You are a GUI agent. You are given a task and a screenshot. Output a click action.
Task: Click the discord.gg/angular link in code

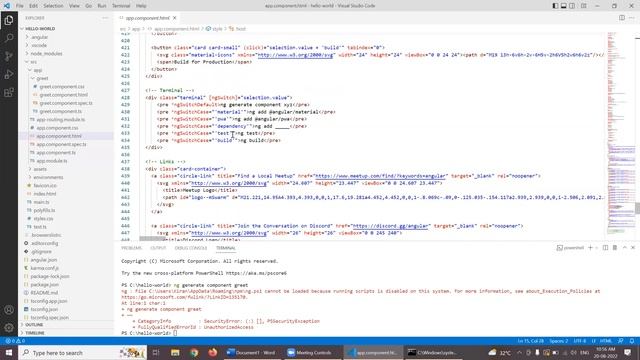point(391,226)
